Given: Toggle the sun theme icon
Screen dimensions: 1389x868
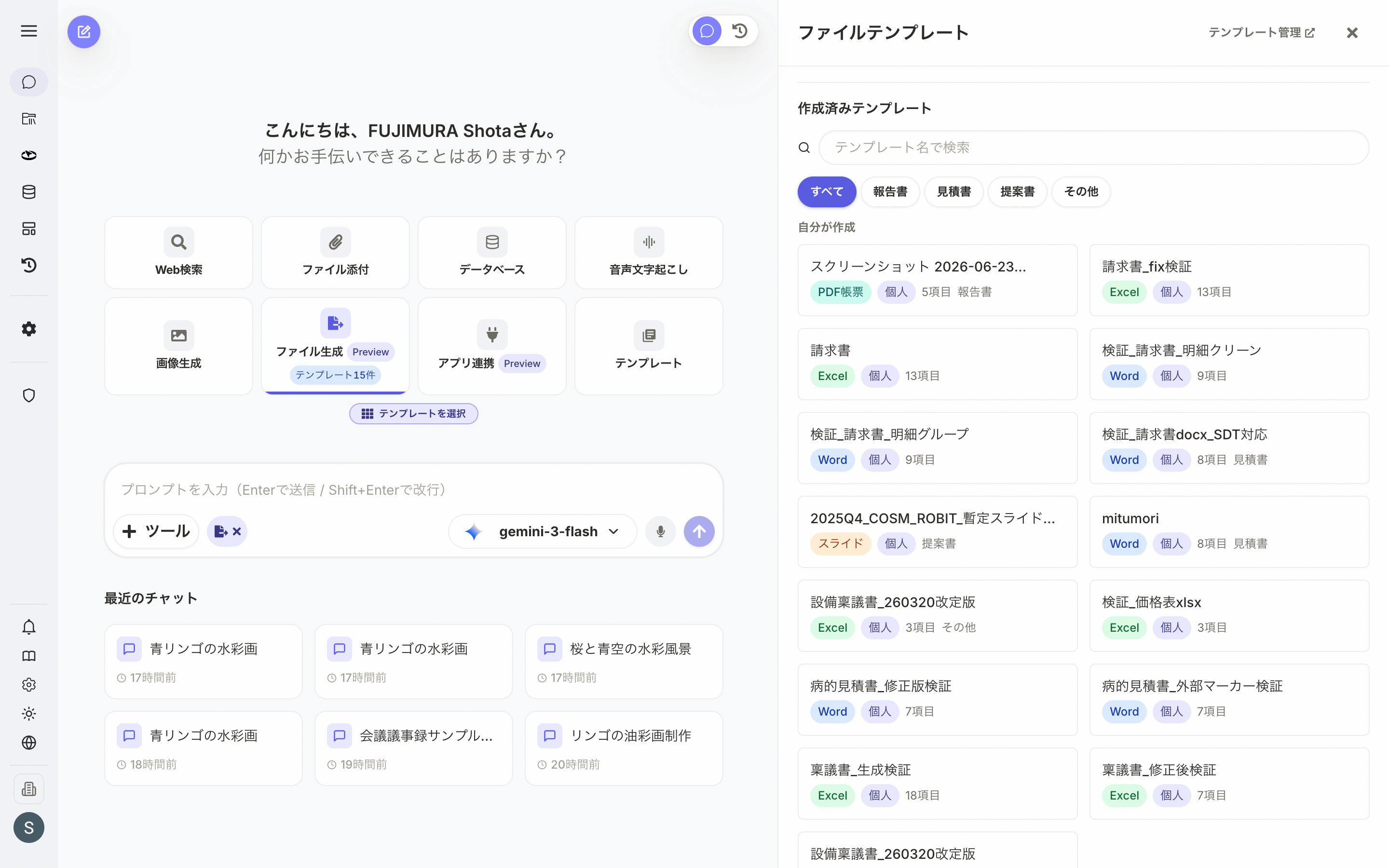Looking at the screenshot, I should coord(29,714).
